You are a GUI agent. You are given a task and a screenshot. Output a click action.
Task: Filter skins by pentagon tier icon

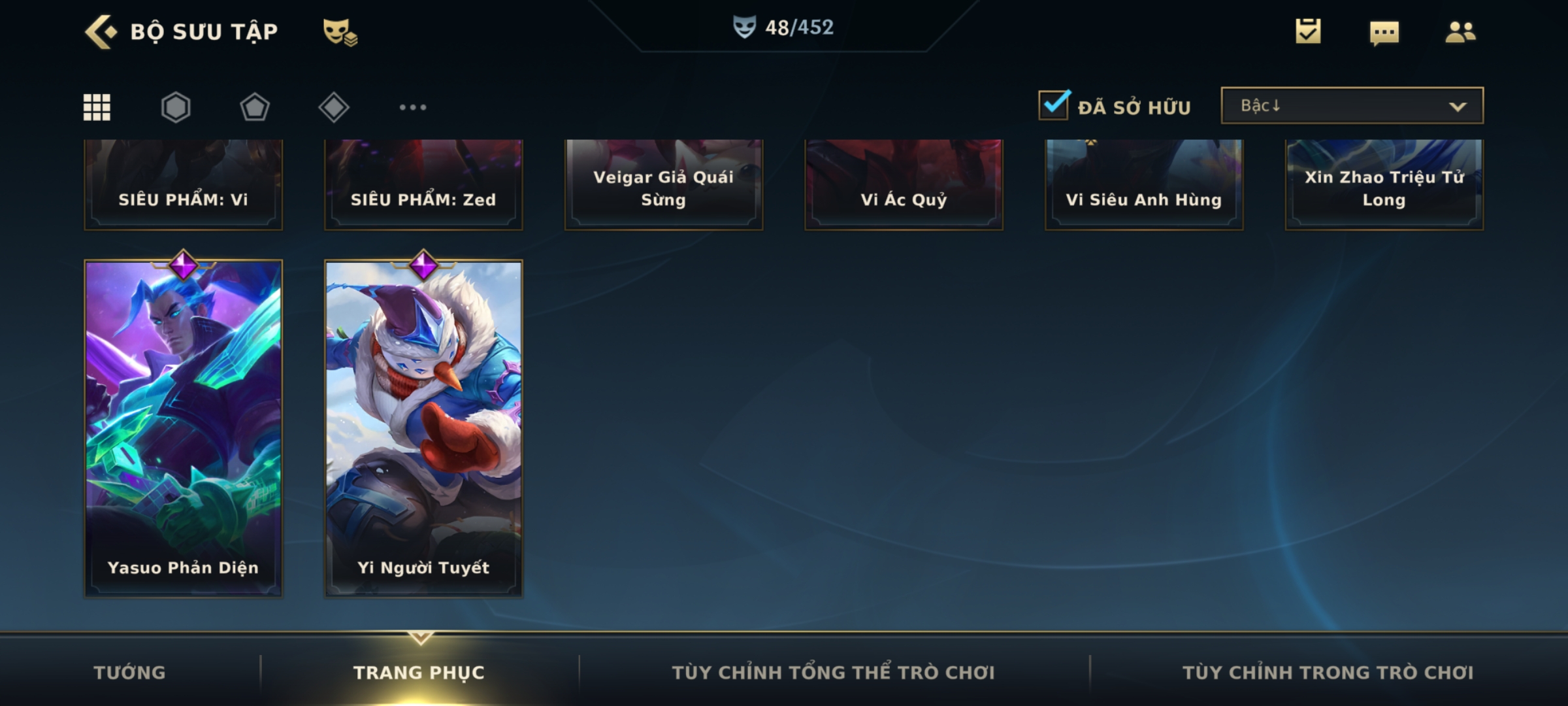coord(255,107)
